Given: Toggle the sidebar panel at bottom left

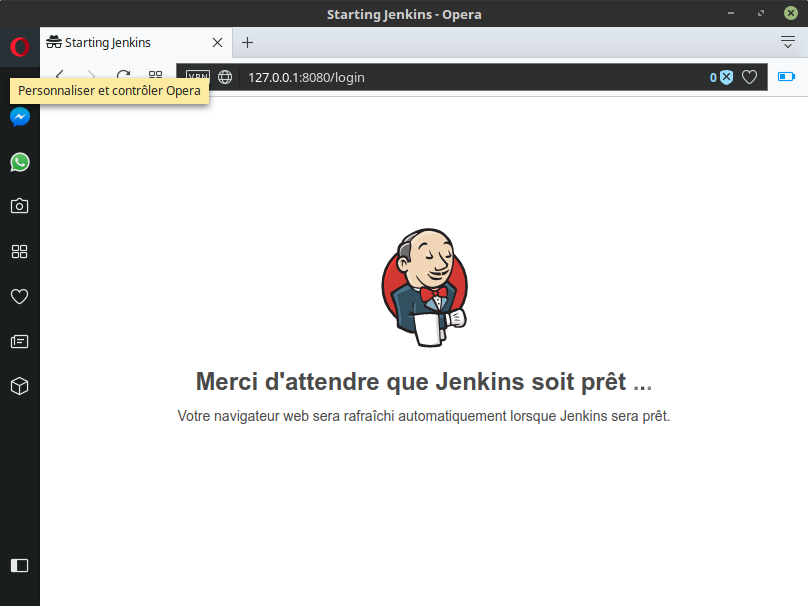Looking at the screenshot, I should (19, 565).
